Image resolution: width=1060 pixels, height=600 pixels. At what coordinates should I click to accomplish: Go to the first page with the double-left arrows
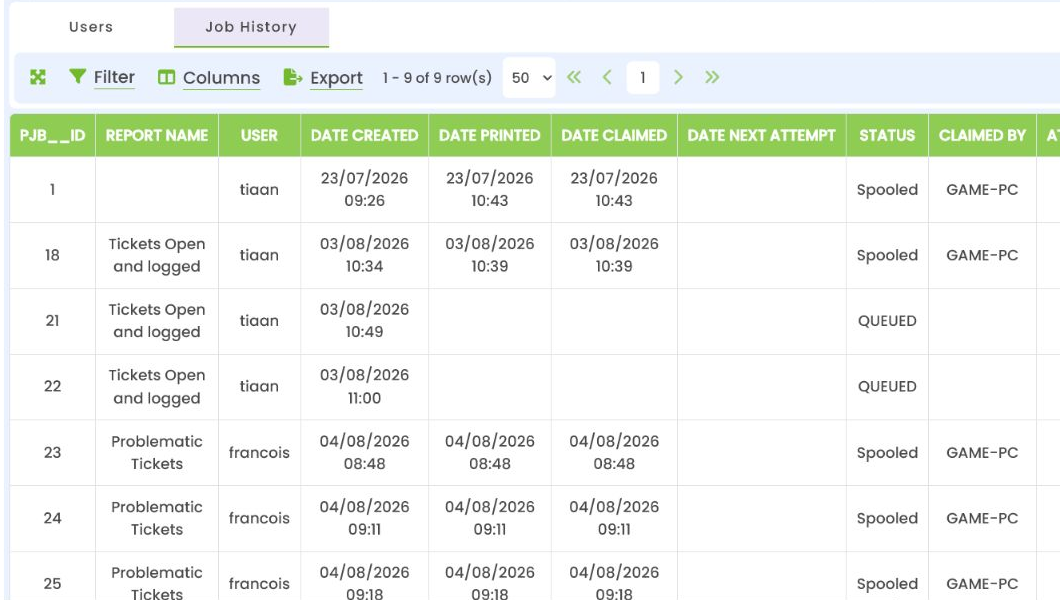(574, 77)
